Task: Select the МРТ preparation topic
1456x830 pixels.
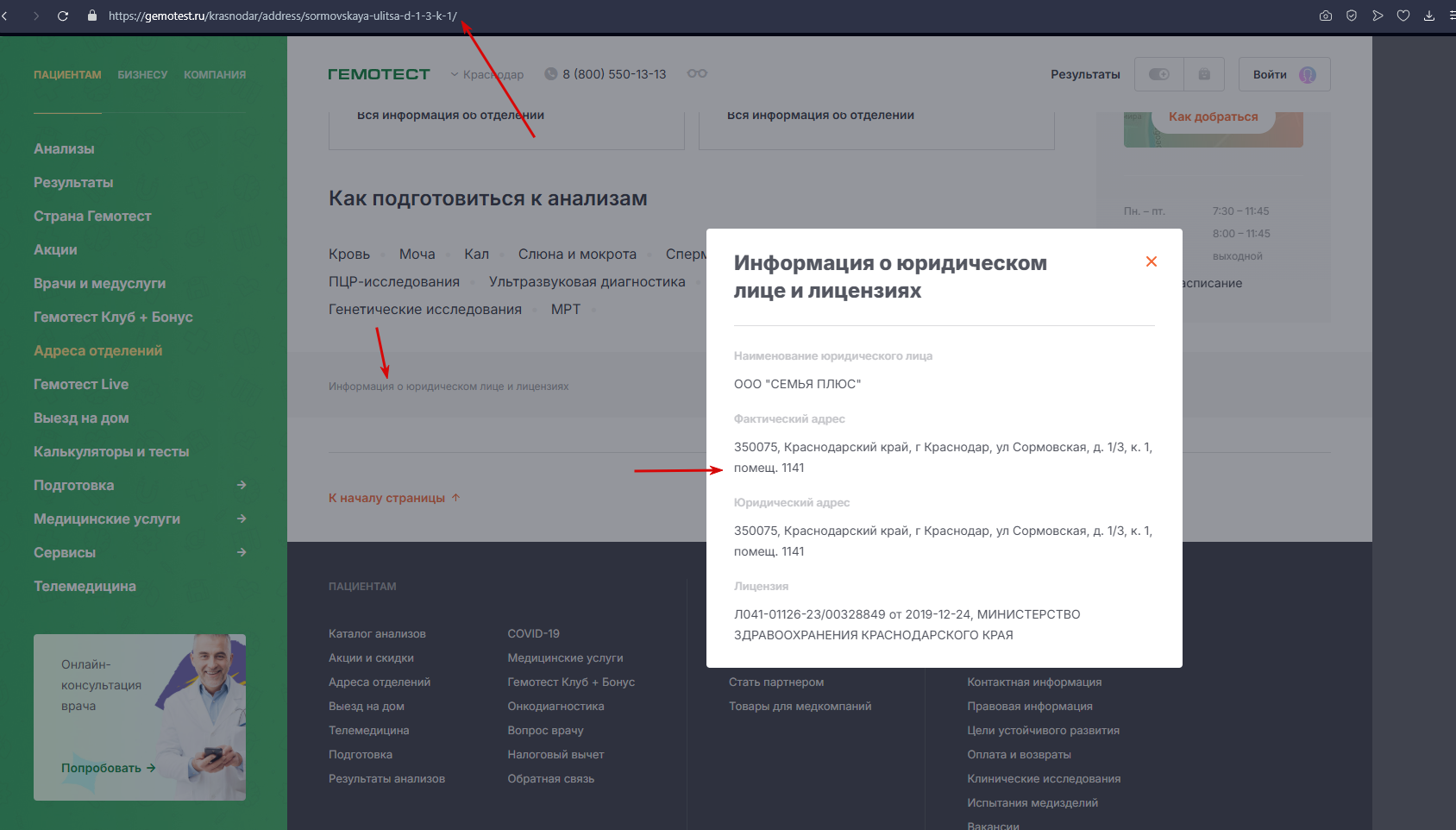Action: click(566, 309)
